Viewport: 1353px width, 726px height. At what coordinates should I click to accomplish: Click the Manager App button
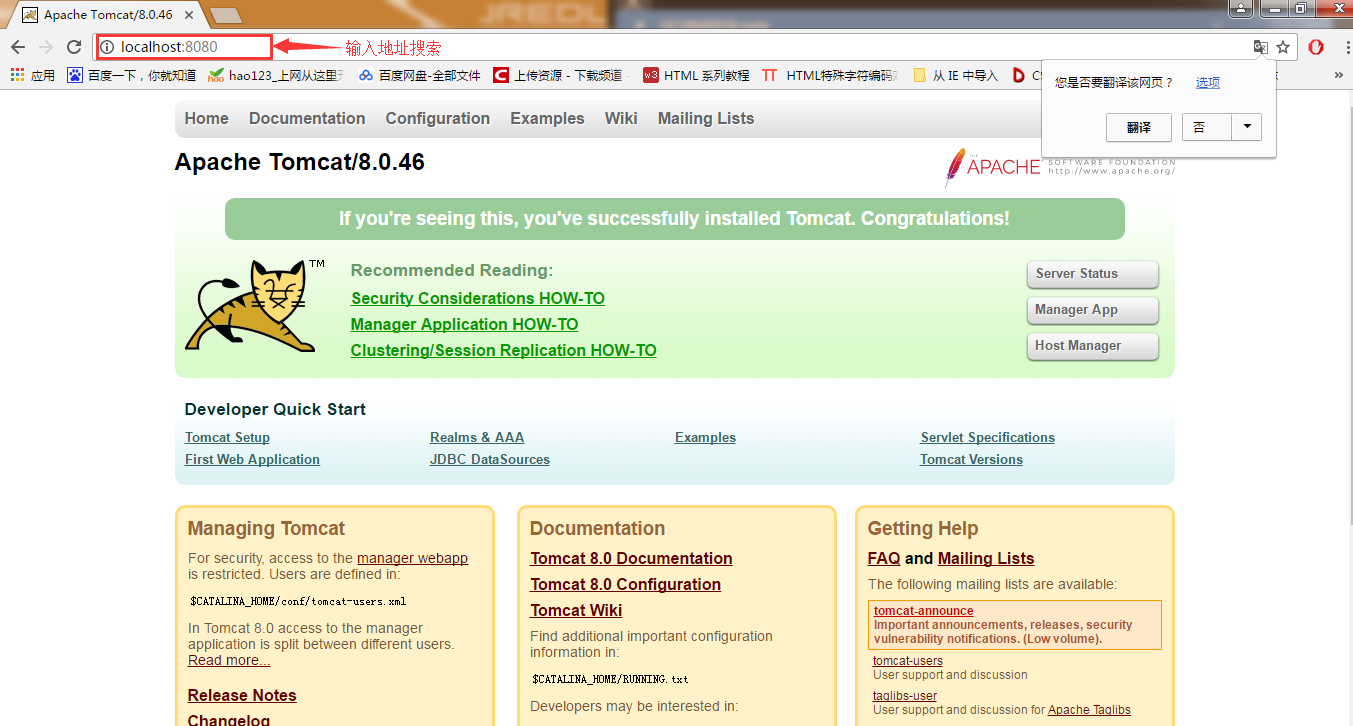pyautogui.click(x=1092, y=310)
